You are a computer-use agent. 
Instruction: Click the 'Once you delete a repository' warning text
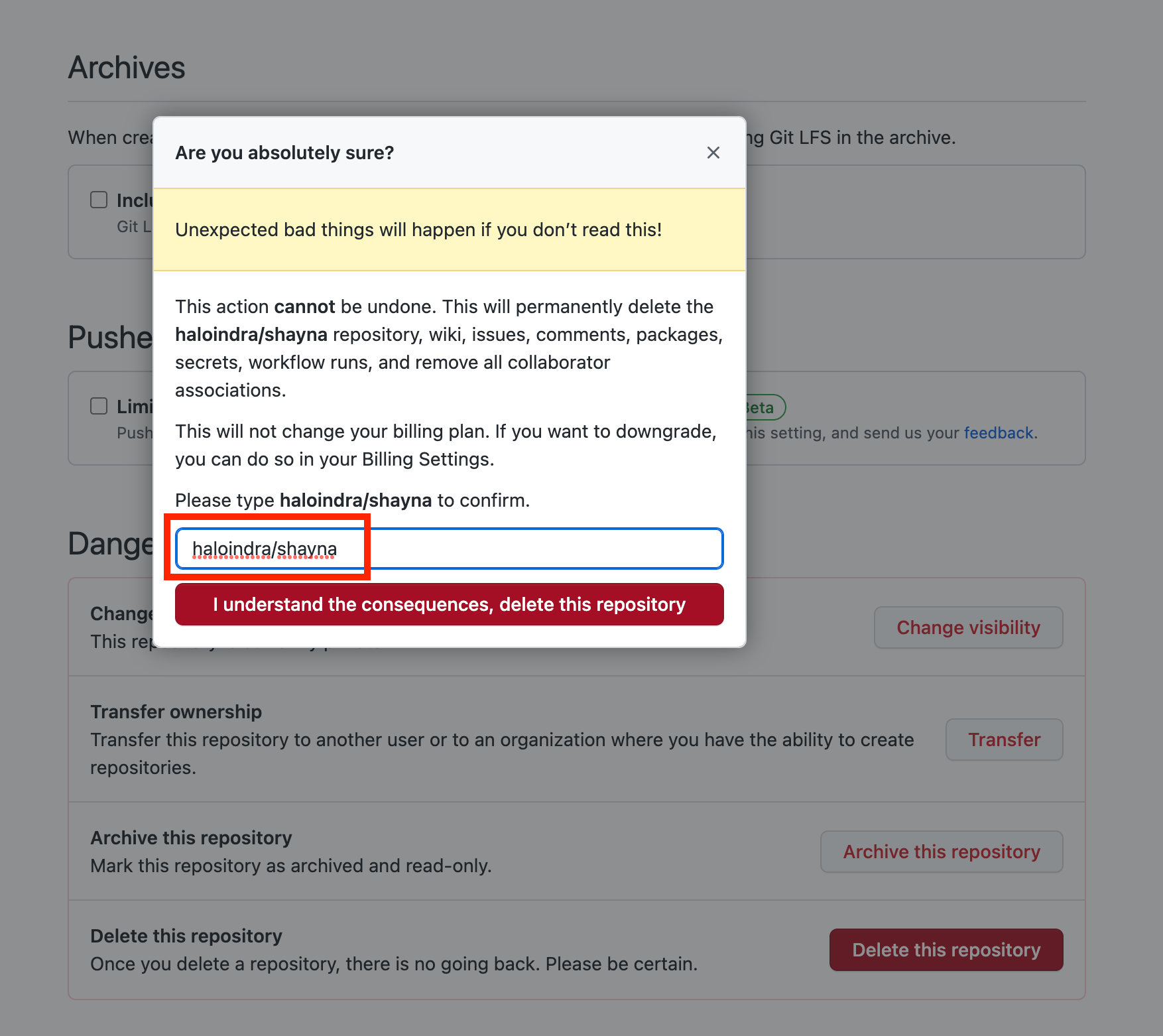pos(394,964)
